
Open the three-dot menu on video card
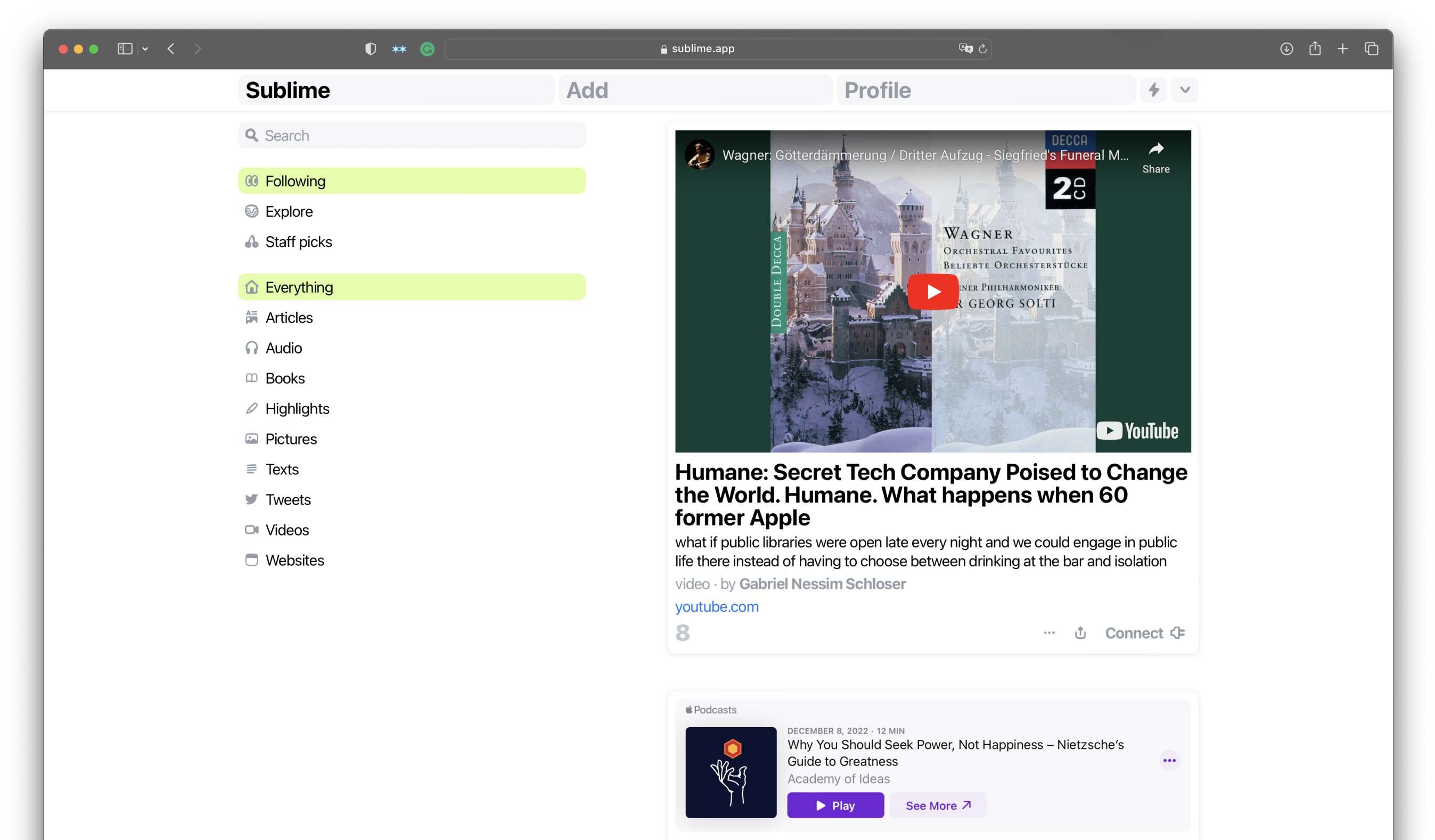1049,633
